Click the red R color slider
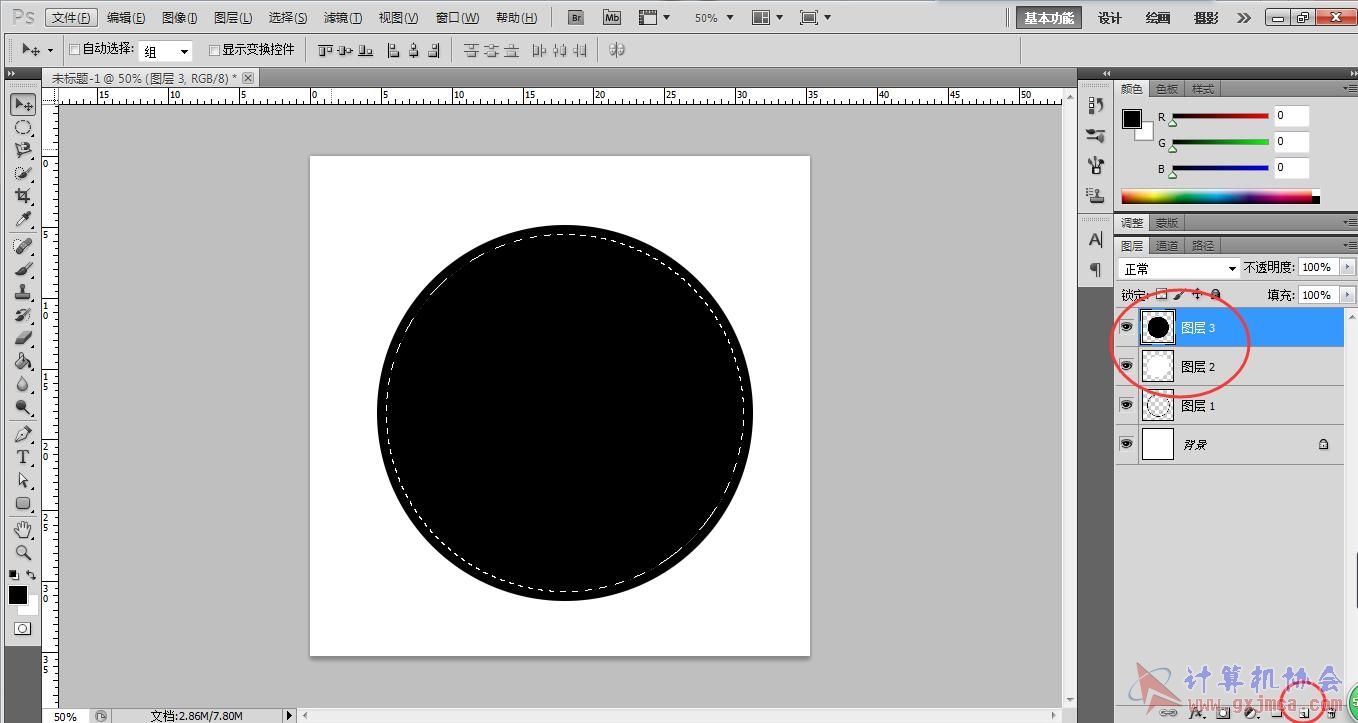This screenshot has height=723, width=1358. (1220, 117)
